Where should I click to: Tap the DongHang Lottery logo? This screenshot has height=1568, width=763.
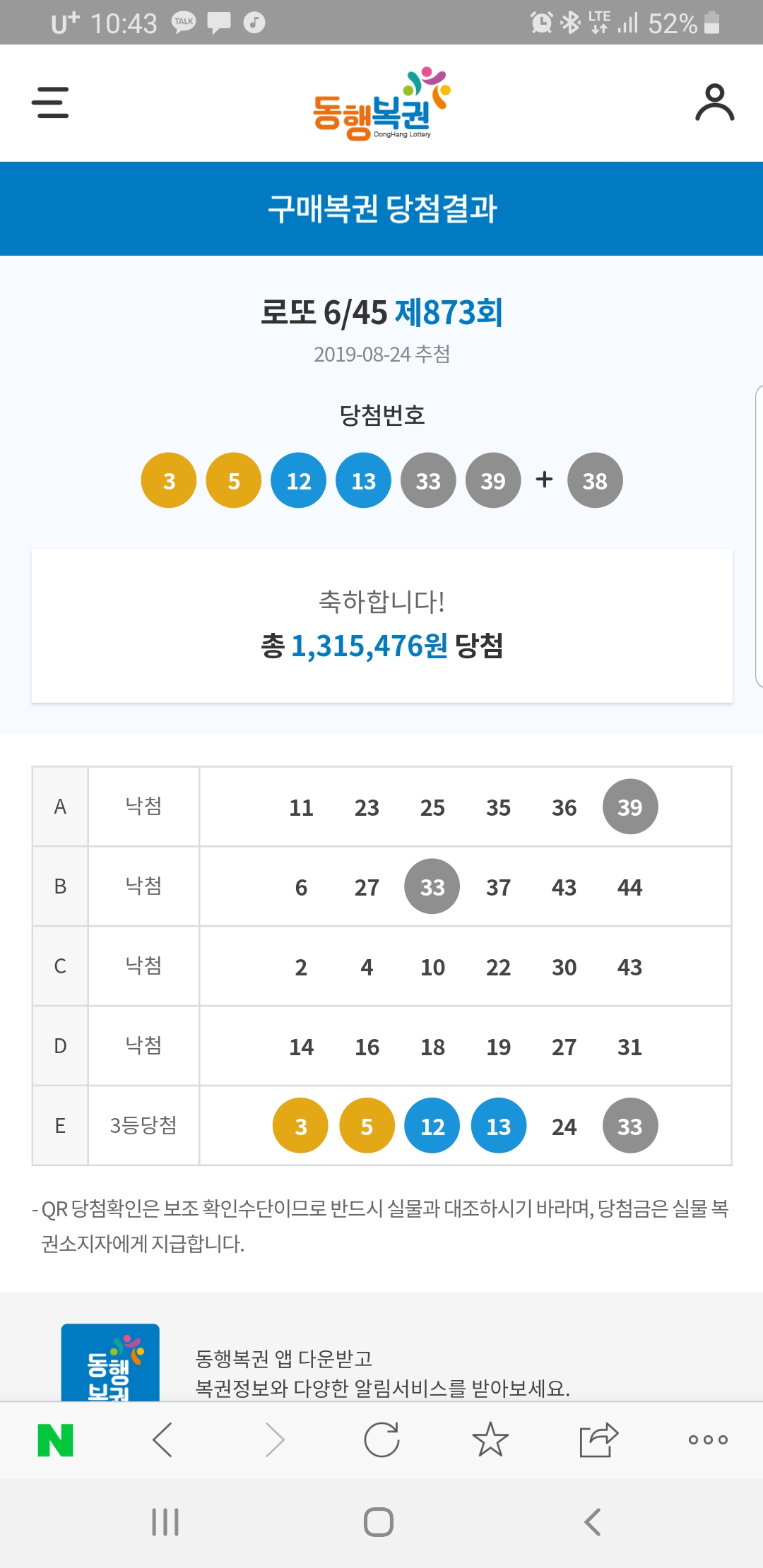[381, 104]
